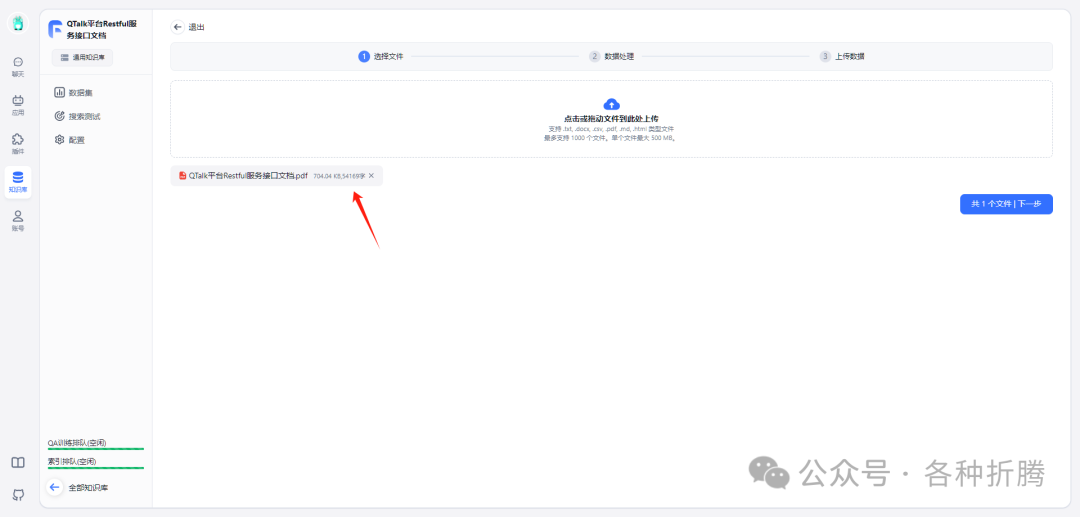Click the knowledge base logo icon
Viewport: 1080px width, 517px height.
tap(55, 29)
